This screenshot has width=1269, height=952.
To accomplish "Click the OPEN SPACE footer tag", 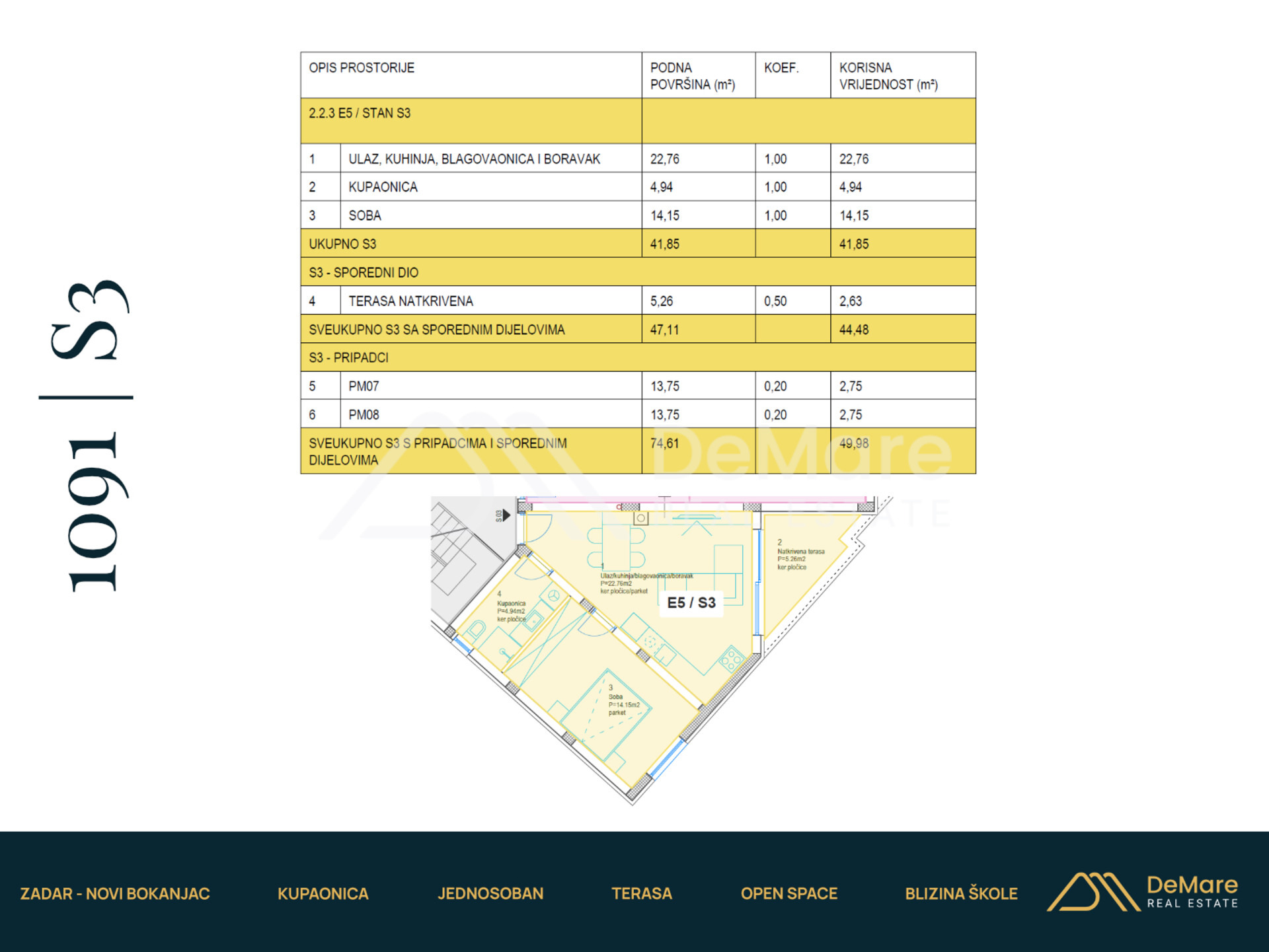I will tap(789, 894).
